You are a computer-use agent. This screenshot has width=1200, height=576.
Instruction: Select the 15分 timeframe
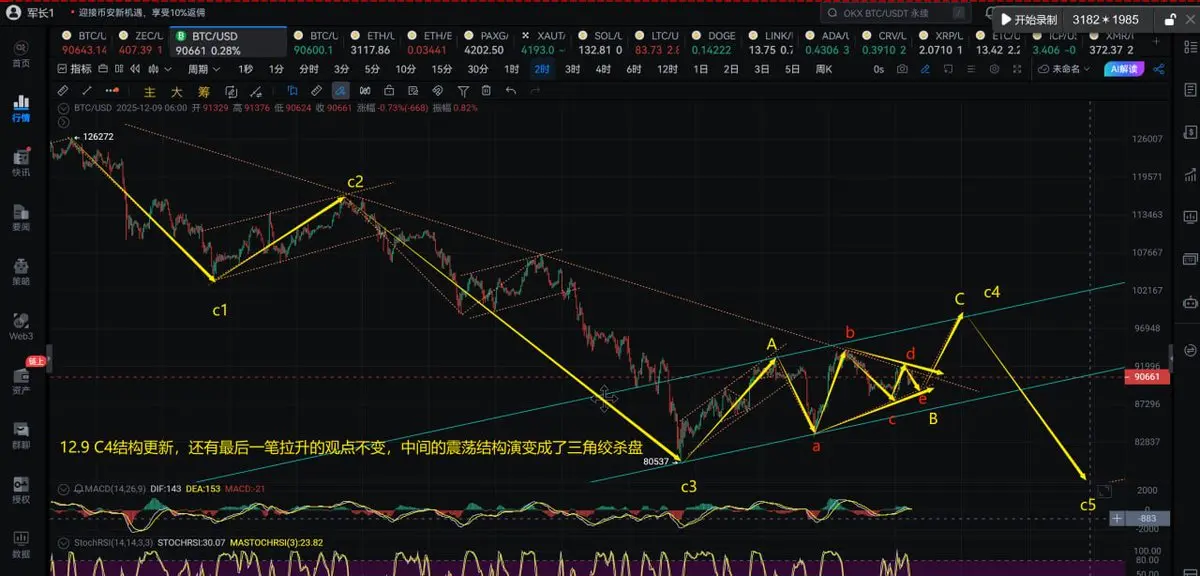(x=442, y=69)
